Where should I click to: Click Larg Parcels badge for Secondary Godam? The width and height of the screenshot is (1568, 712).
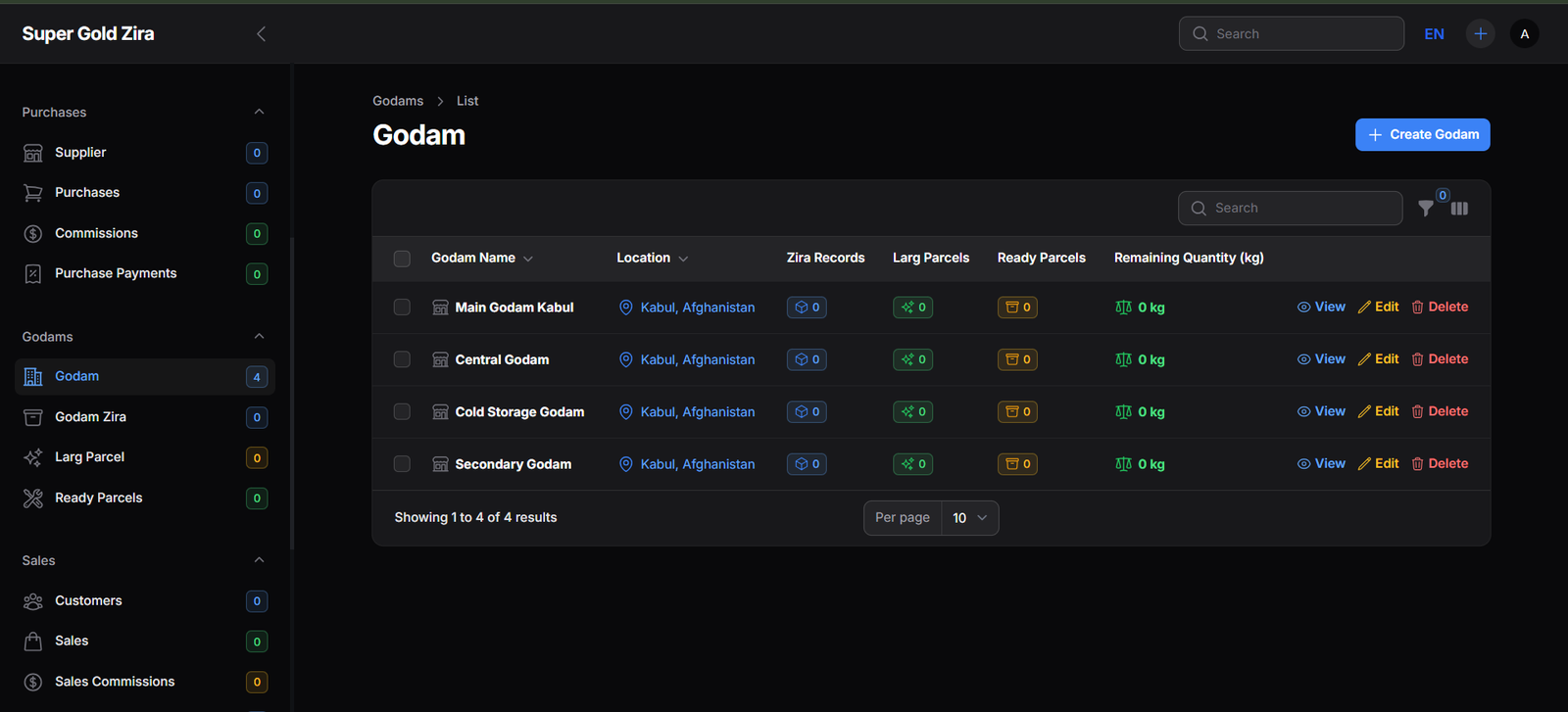912,464
